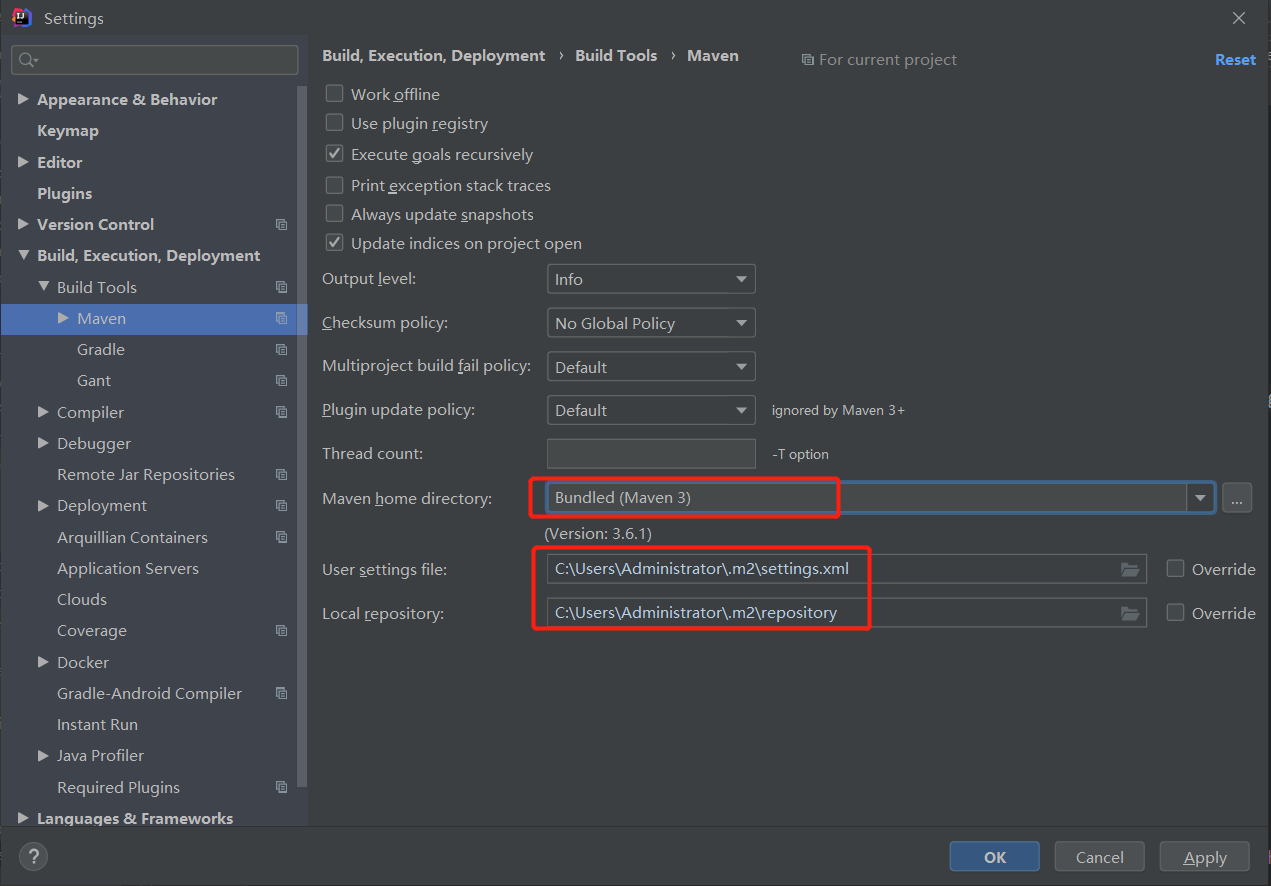
Task: Expand the Appearance & Behavior node
Action: click(23, 100)
